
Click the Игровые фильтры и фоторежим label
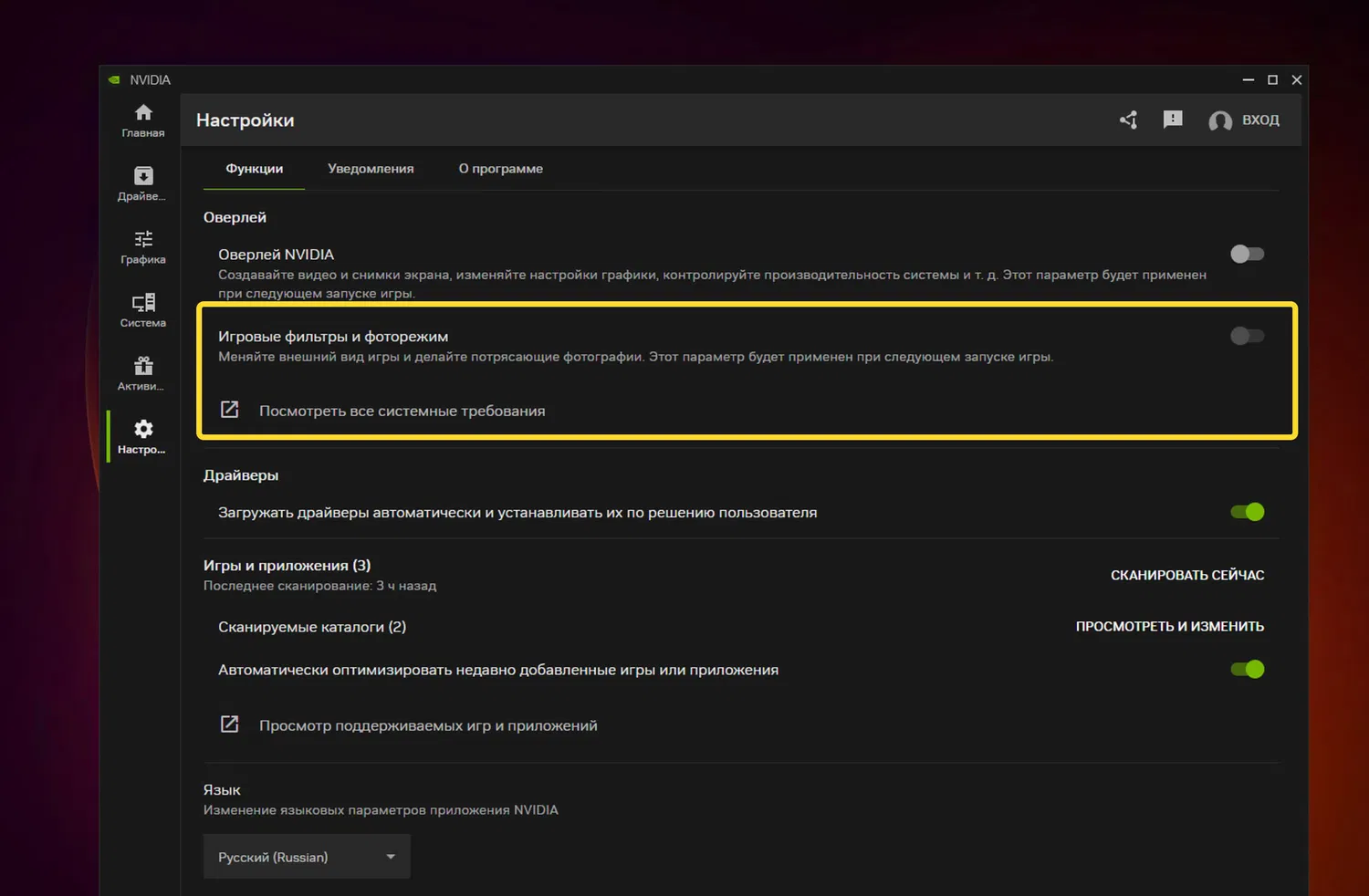click(x=333, y=337)
